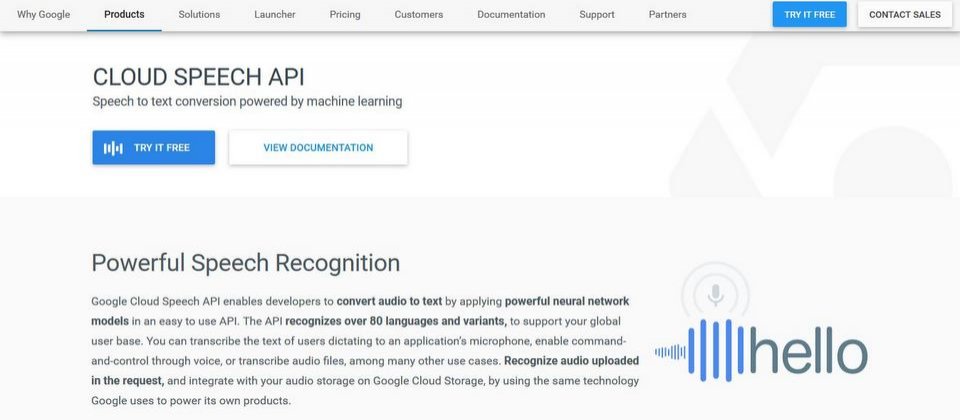
Task: Click the TRY IT FREE button under Cloud Speech API
Action: 154,148
